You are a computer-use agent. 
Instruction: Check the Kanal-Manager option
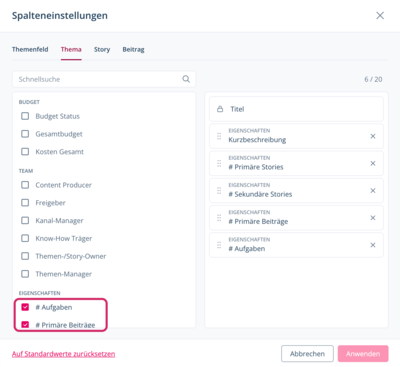(25, 220)
